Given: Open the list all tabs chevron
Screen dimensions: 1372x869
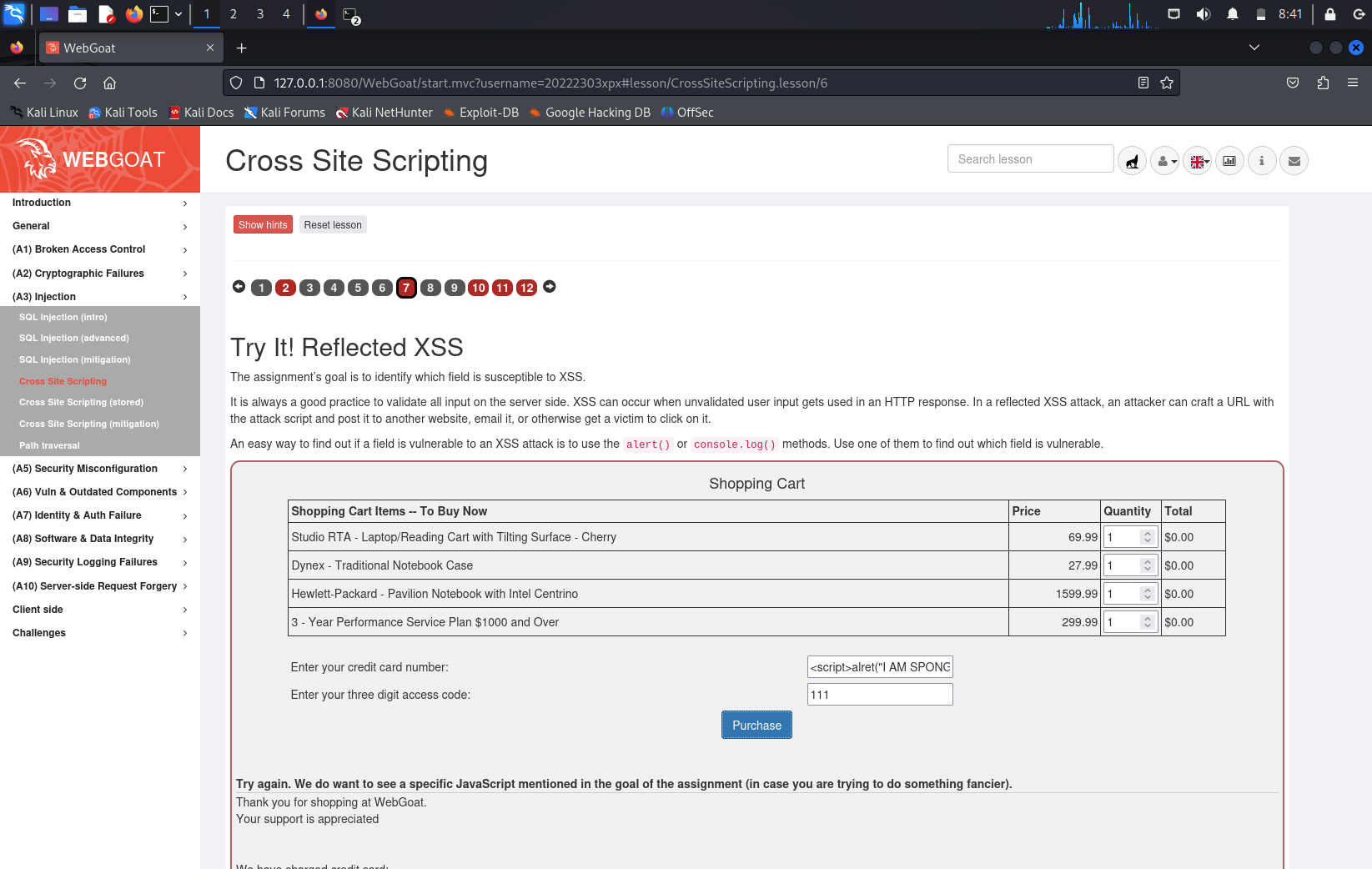Looking at the screenshot, I should [1254, 48].
